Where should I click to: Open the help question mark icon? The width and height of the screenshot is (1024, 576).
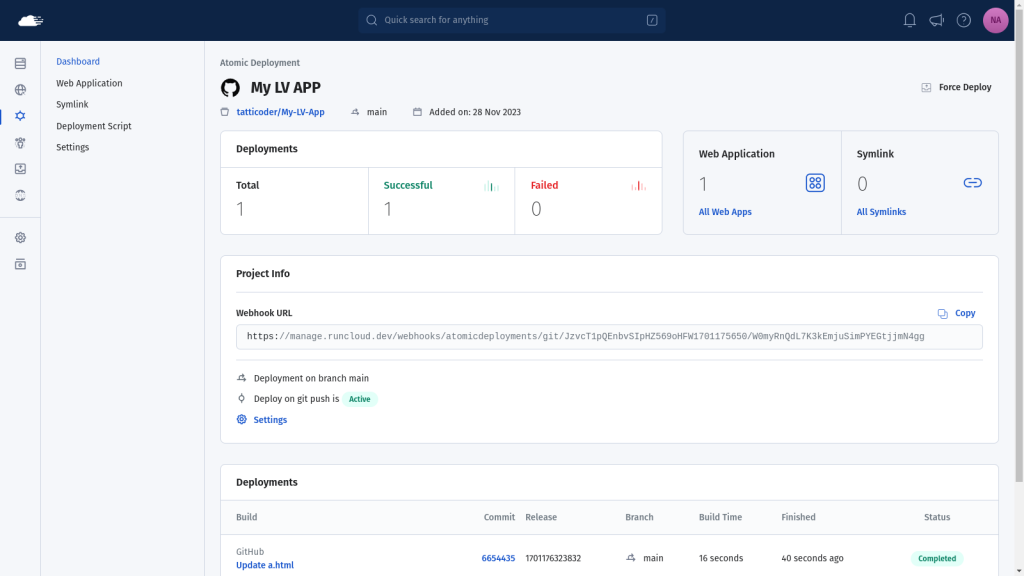tap(963, 20)
